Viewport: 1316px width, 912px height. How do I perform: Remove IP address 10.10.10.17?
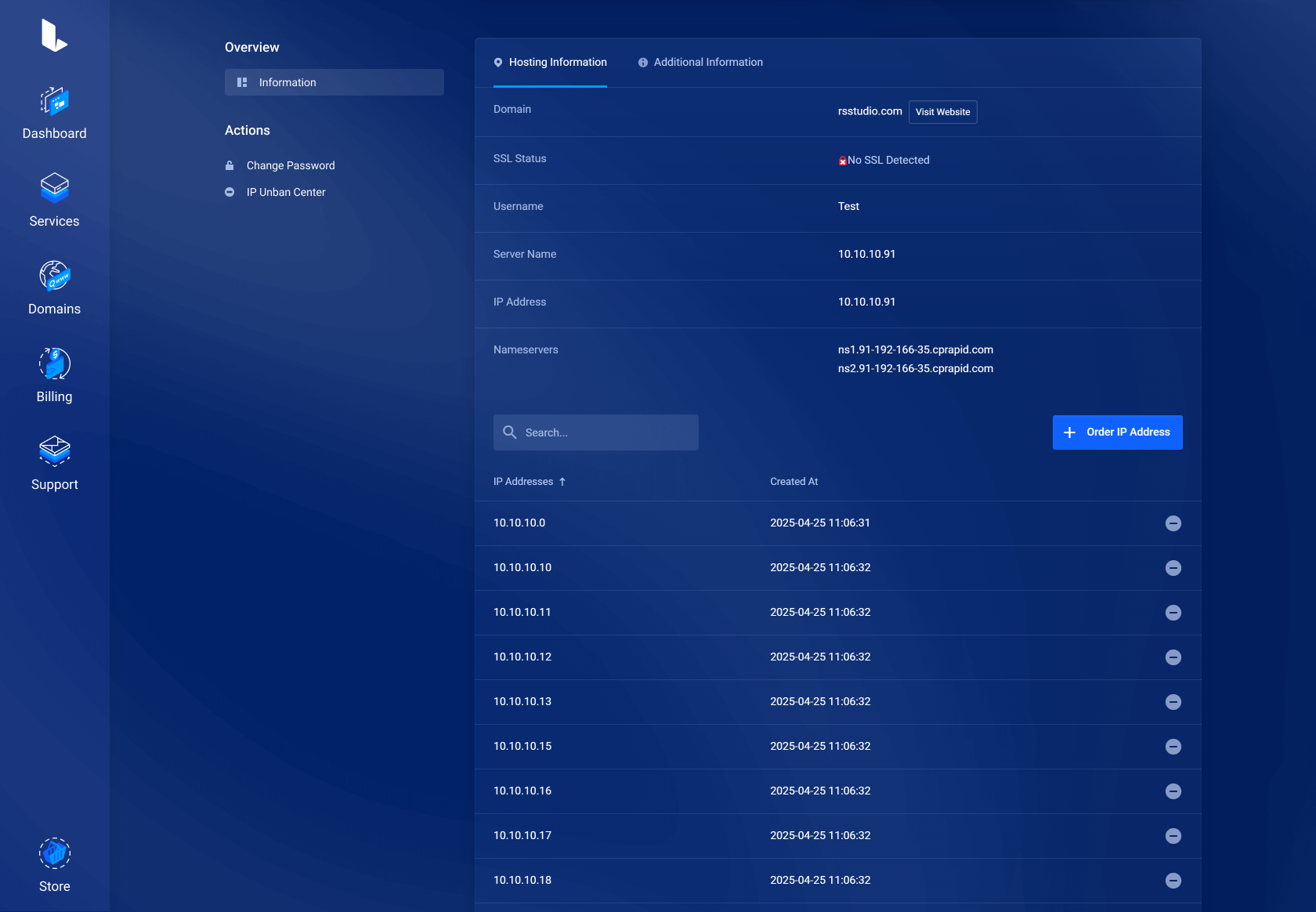click(1173, 836)
